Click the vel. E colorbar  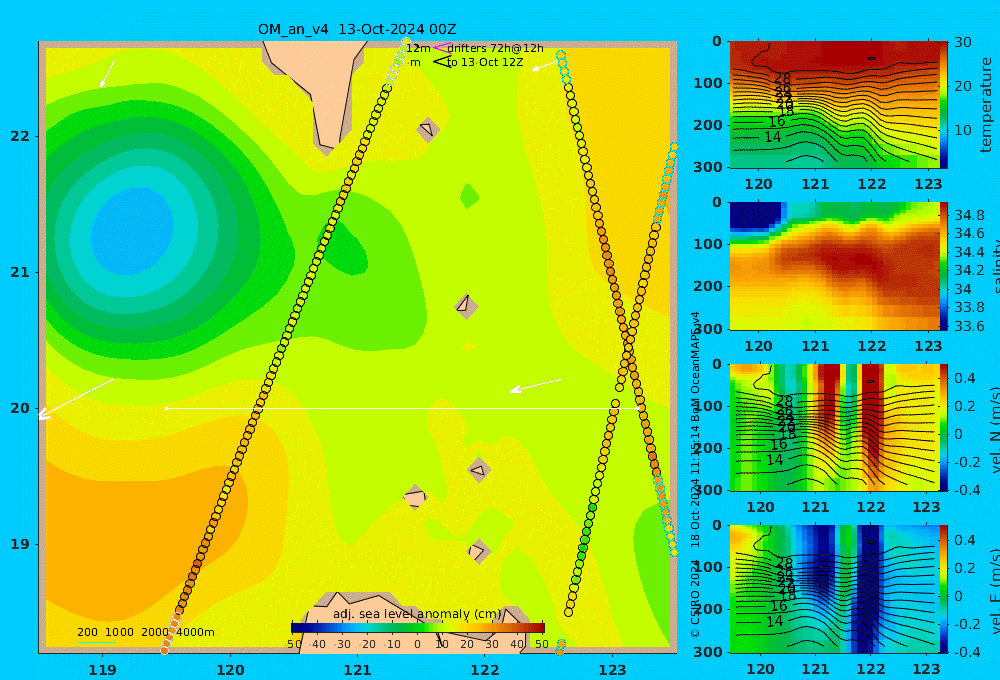click(x=943, y=589)
